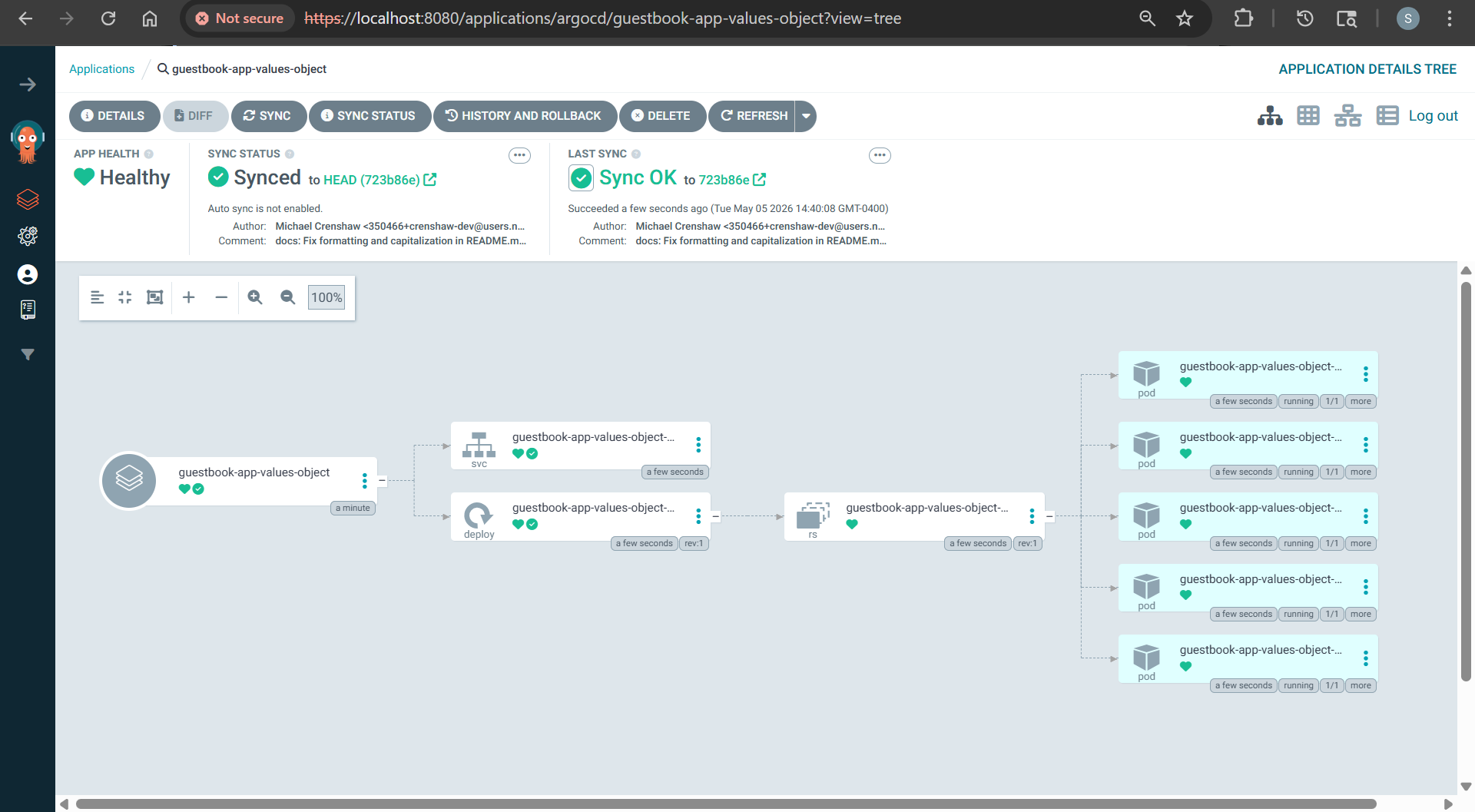Select the svc node icon
The image size is (1475, 812).
tap(479, 445)
